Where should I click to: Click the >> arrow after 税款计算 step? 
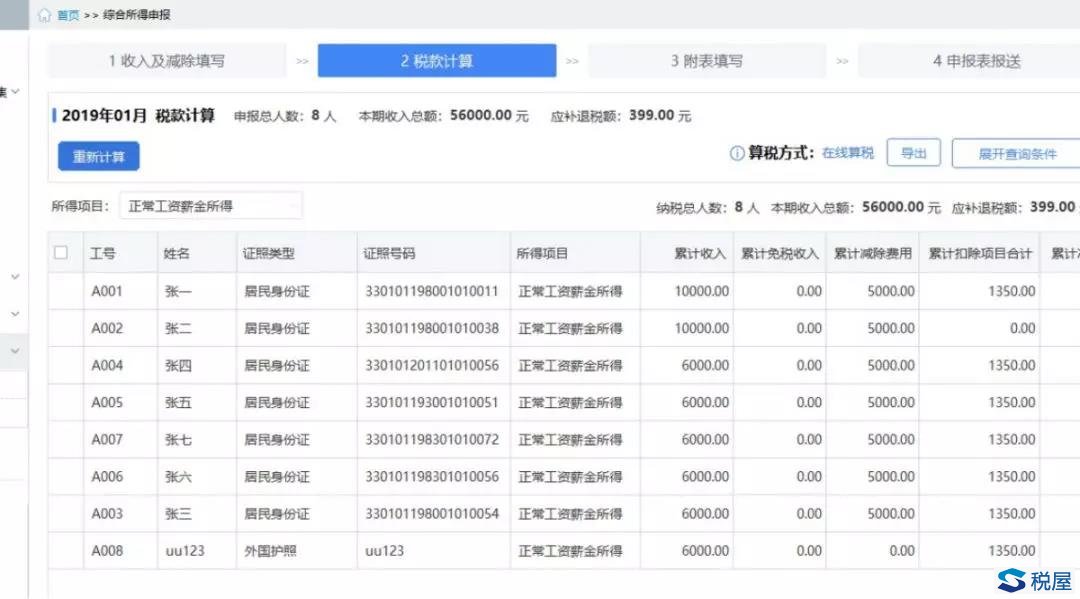(572, 61)
